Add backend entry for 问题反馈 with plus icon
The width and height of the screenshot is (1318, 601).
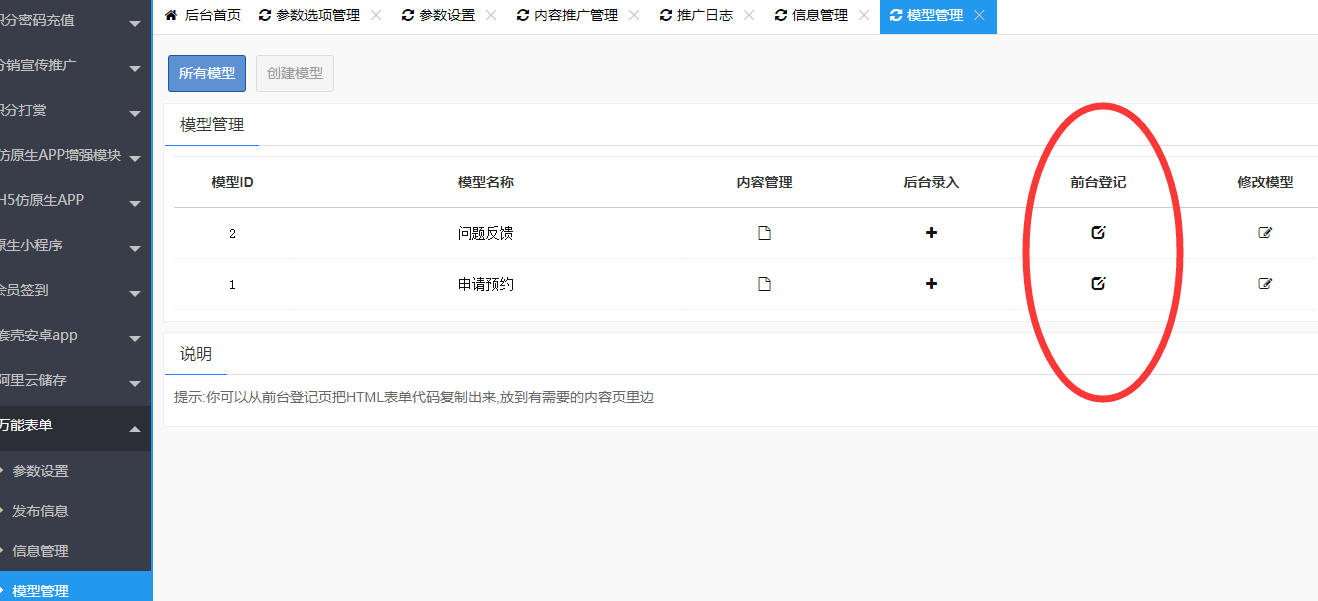point(931,233)
